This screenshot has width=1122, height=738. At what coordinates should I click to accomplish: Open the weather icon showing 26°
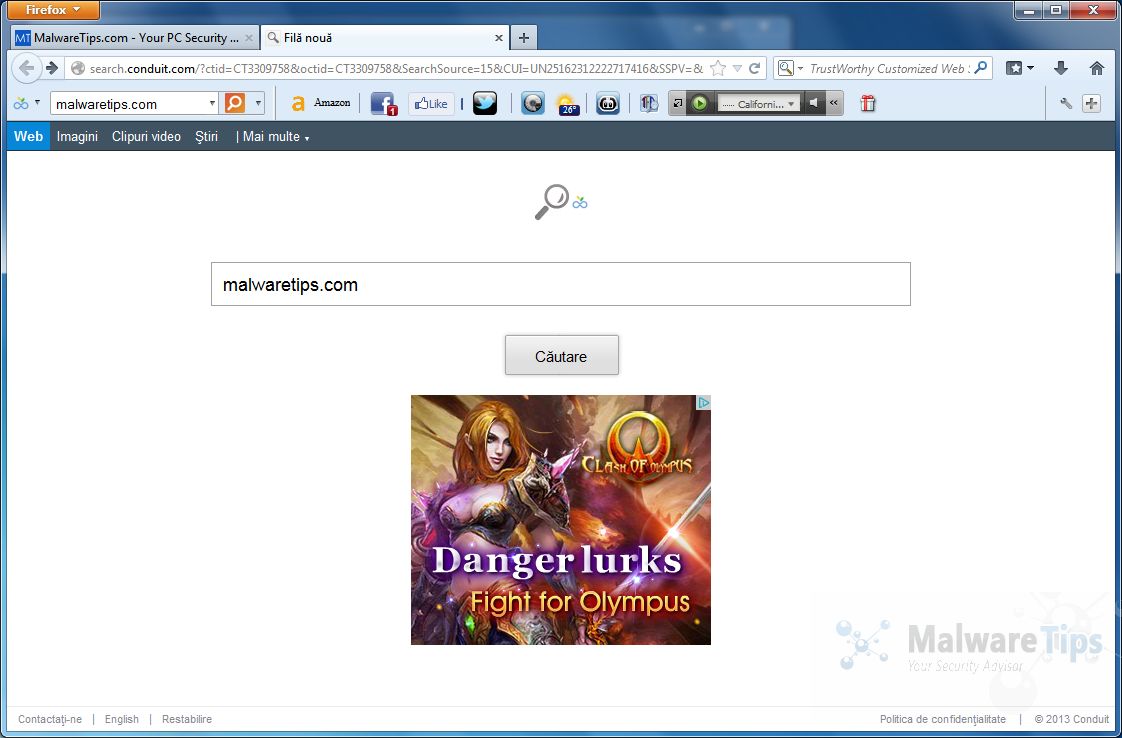pyautogui.click(x=567, y=105)
